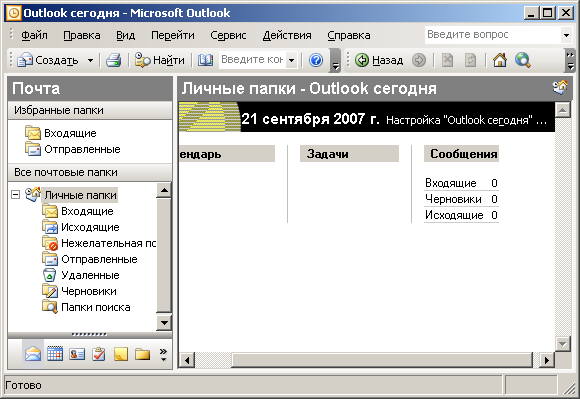The width and height of the screenshot is (580, 399).
Task: Switch to Calendar navigation icon
Action: pos(55,354)
